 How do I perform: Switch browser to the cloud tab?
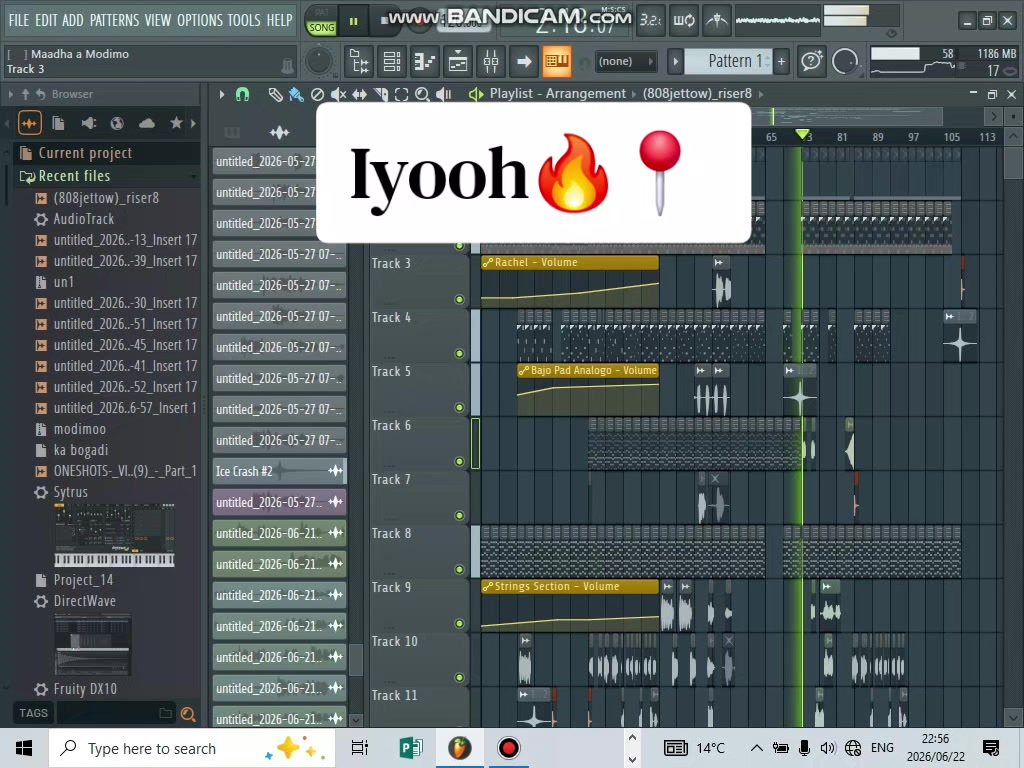coord(147,123)
